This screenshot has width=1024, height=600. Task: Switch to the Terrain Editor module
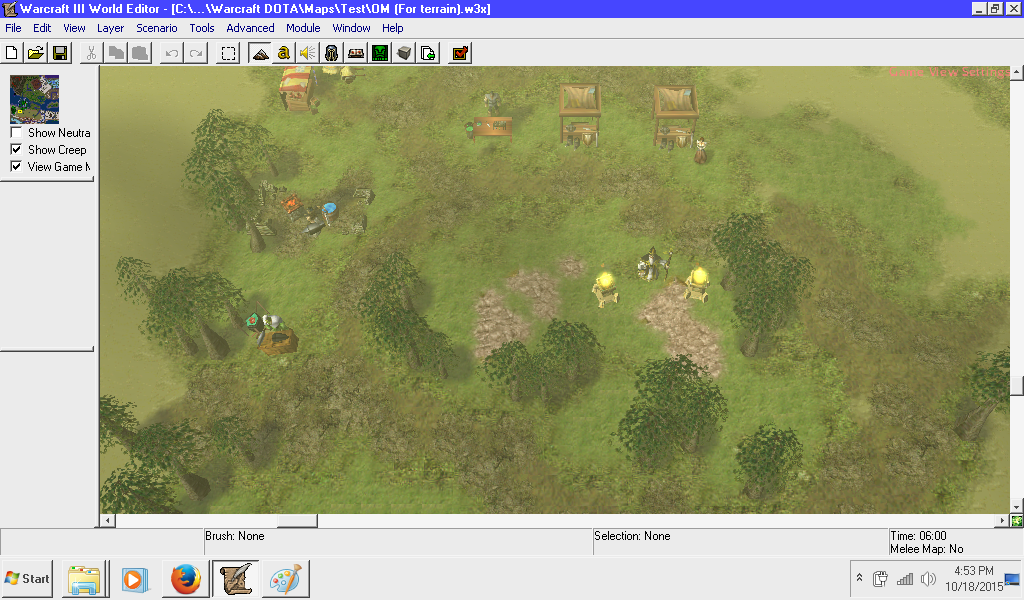tap(259, 53)
